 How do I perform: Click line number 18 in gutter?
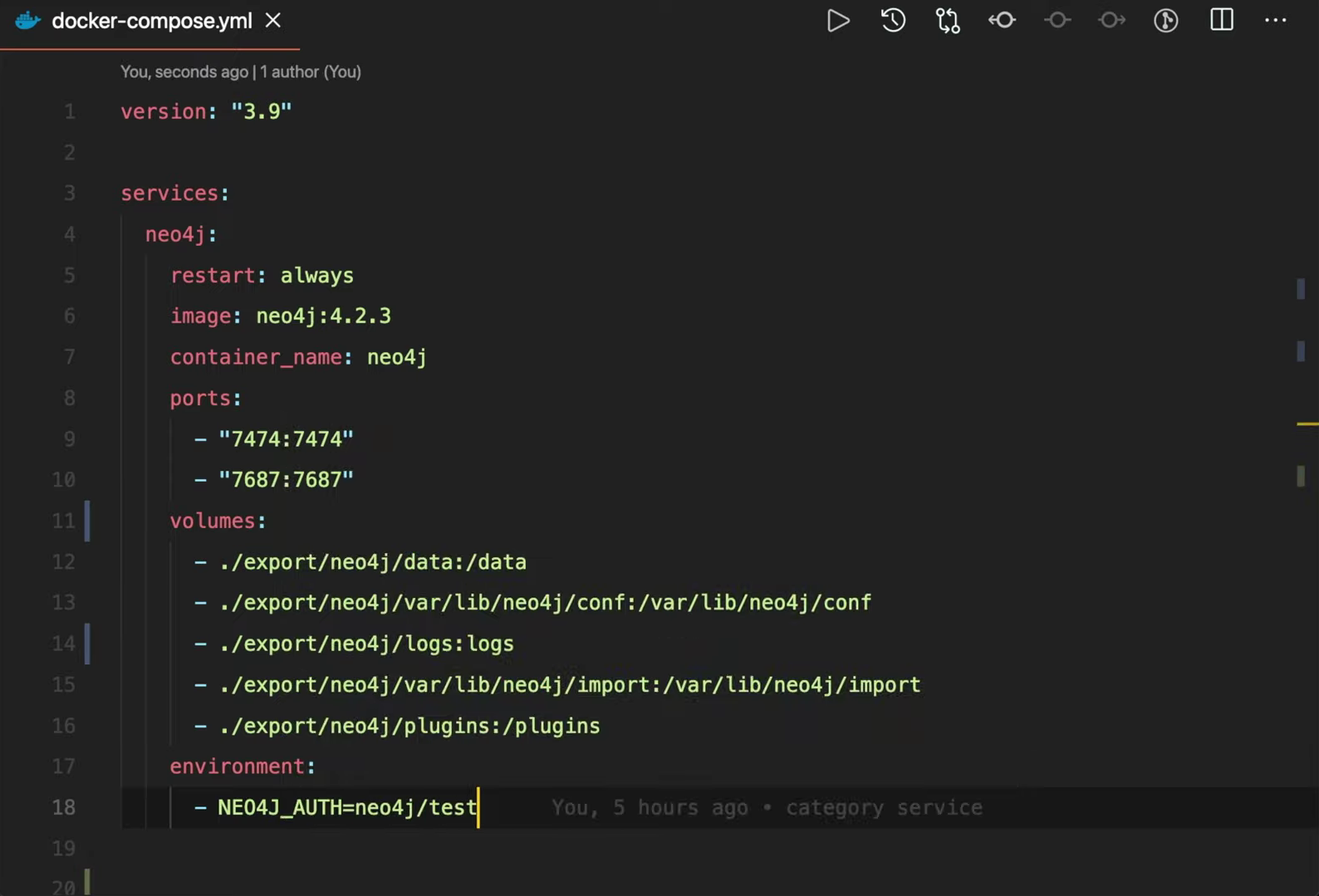tap(64, 807)
